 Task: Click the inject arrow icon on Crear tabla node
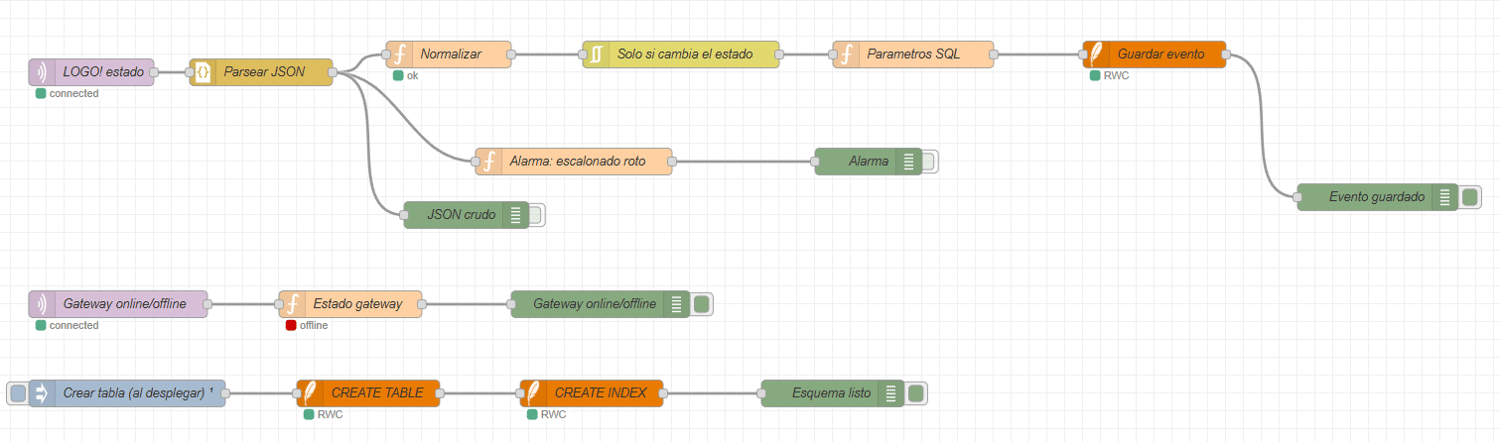(42, 393)
